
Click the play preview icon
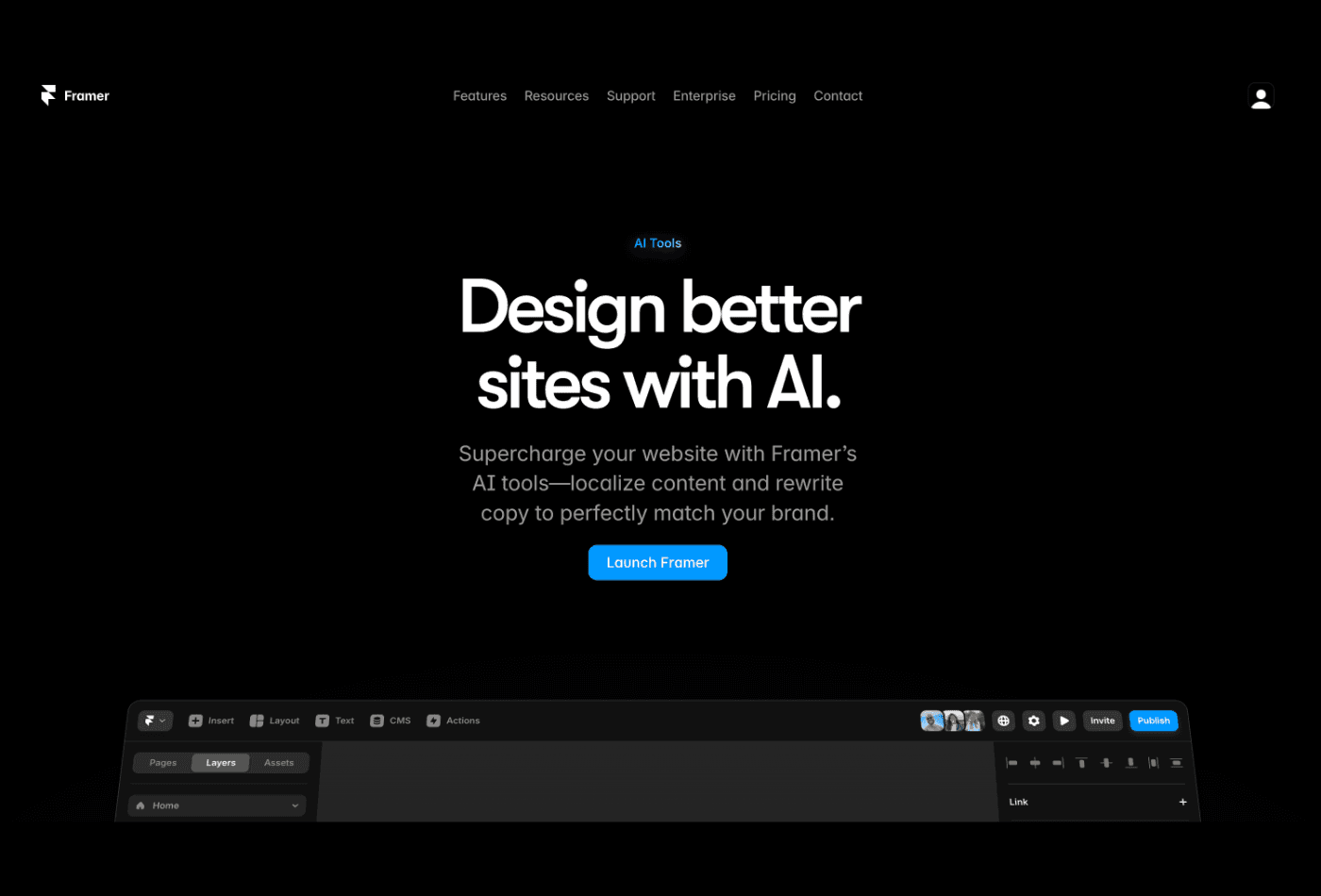pyautogui.click(x=1064, y=721)
